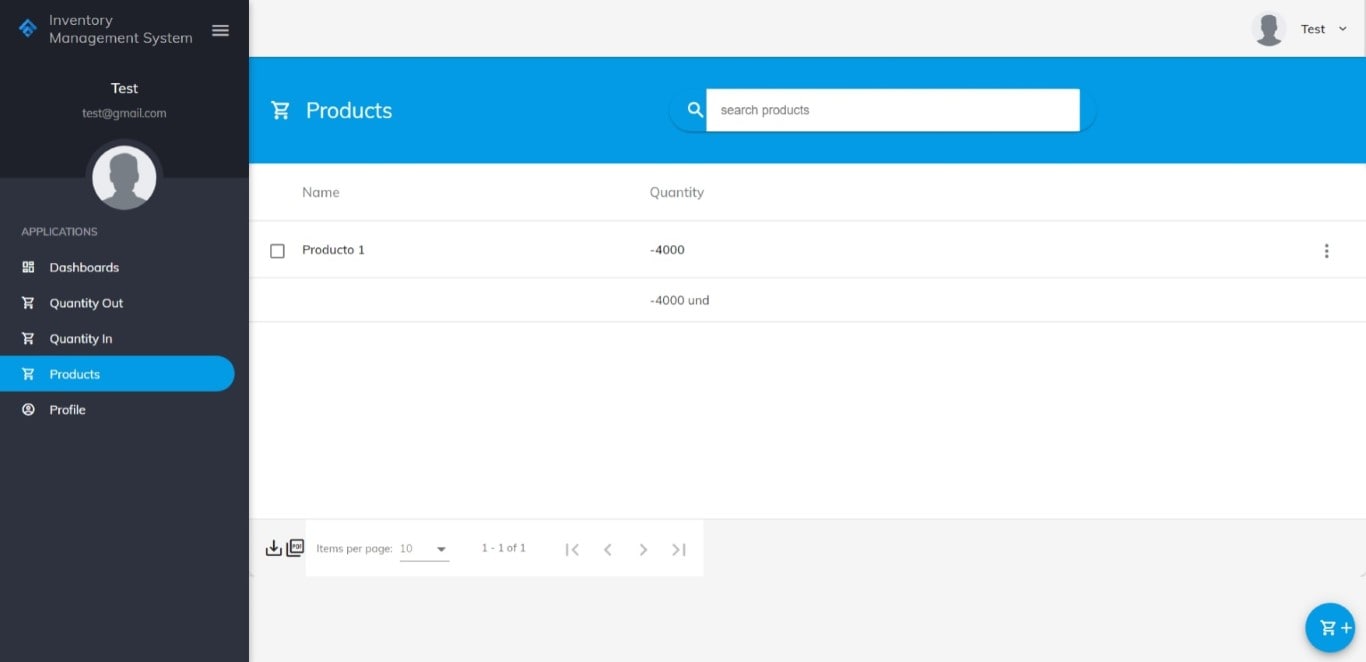Image resolution: width=1366 pixels, height=662 pixels.
Task: Click the Quantity column header
Action: (x=676, y=192)
